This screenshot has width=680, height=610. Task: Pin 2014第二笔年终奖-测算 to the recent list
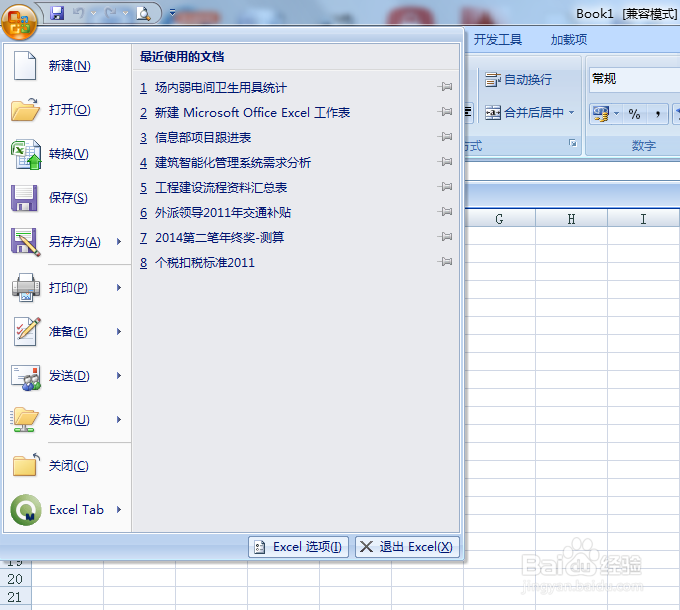click(445, 237)
